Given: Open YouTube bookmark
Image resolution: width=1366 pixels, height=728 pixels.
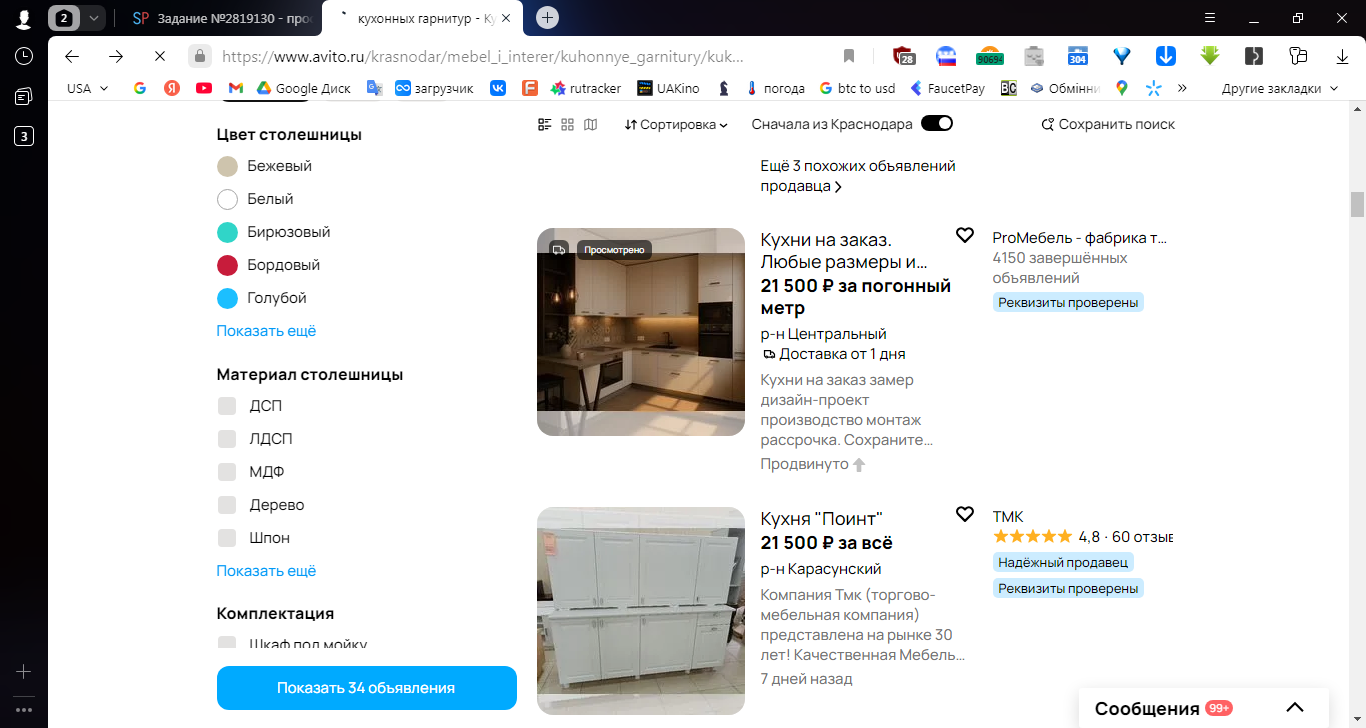Looking at the screenshot, I should pyautogui.click(x=204, y=88).
